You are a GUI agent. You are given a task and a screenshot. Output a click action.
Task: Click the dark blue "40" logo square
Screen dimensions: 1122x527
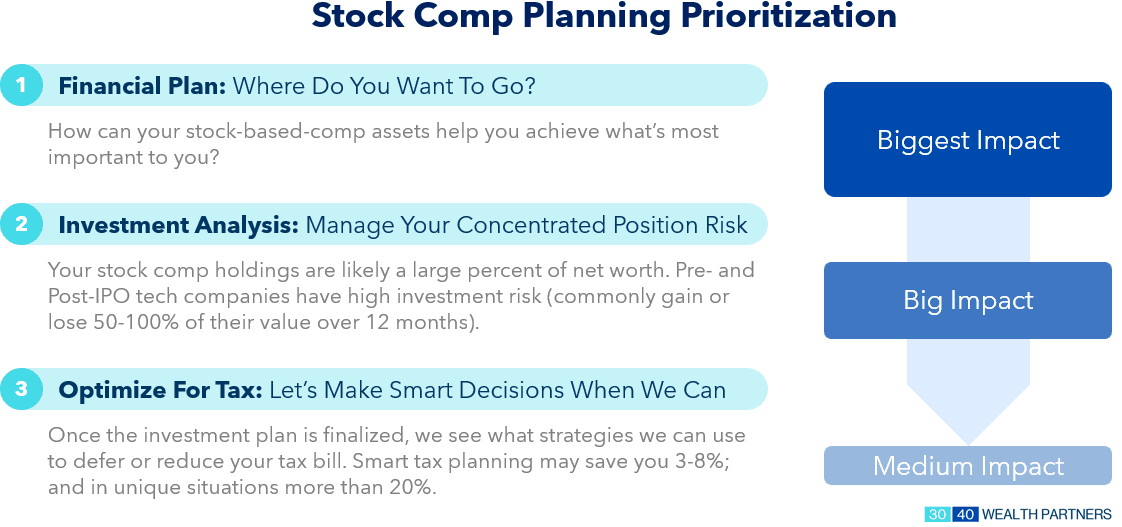964,514
